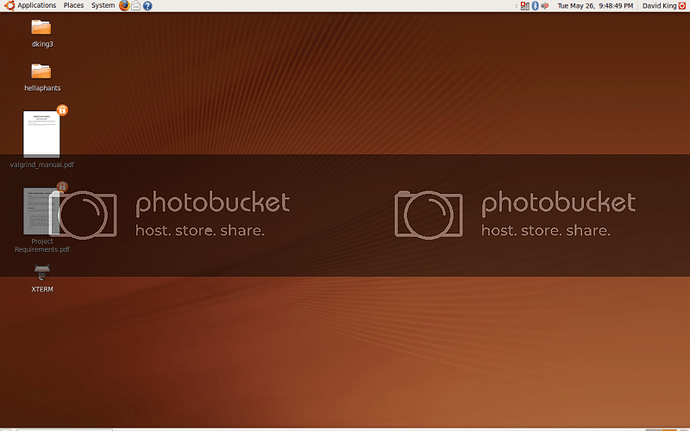
Task: Click the mail launcher icon in panel
Action: tap(136, 6)
